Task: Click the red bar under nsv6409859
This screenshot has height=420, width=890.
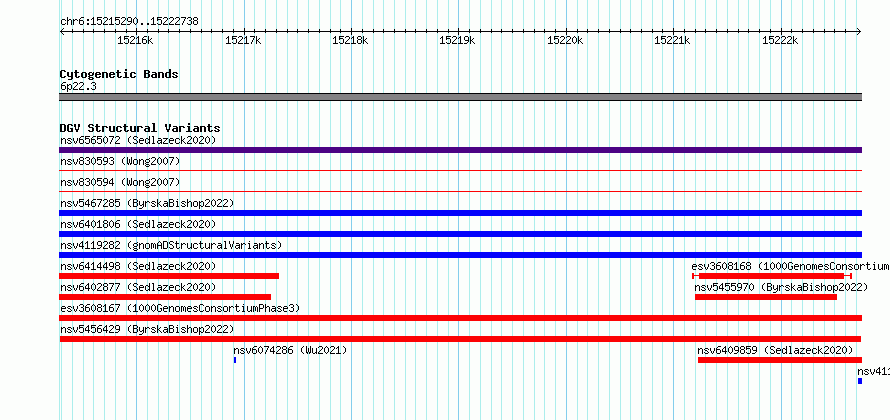Action: 780,360
